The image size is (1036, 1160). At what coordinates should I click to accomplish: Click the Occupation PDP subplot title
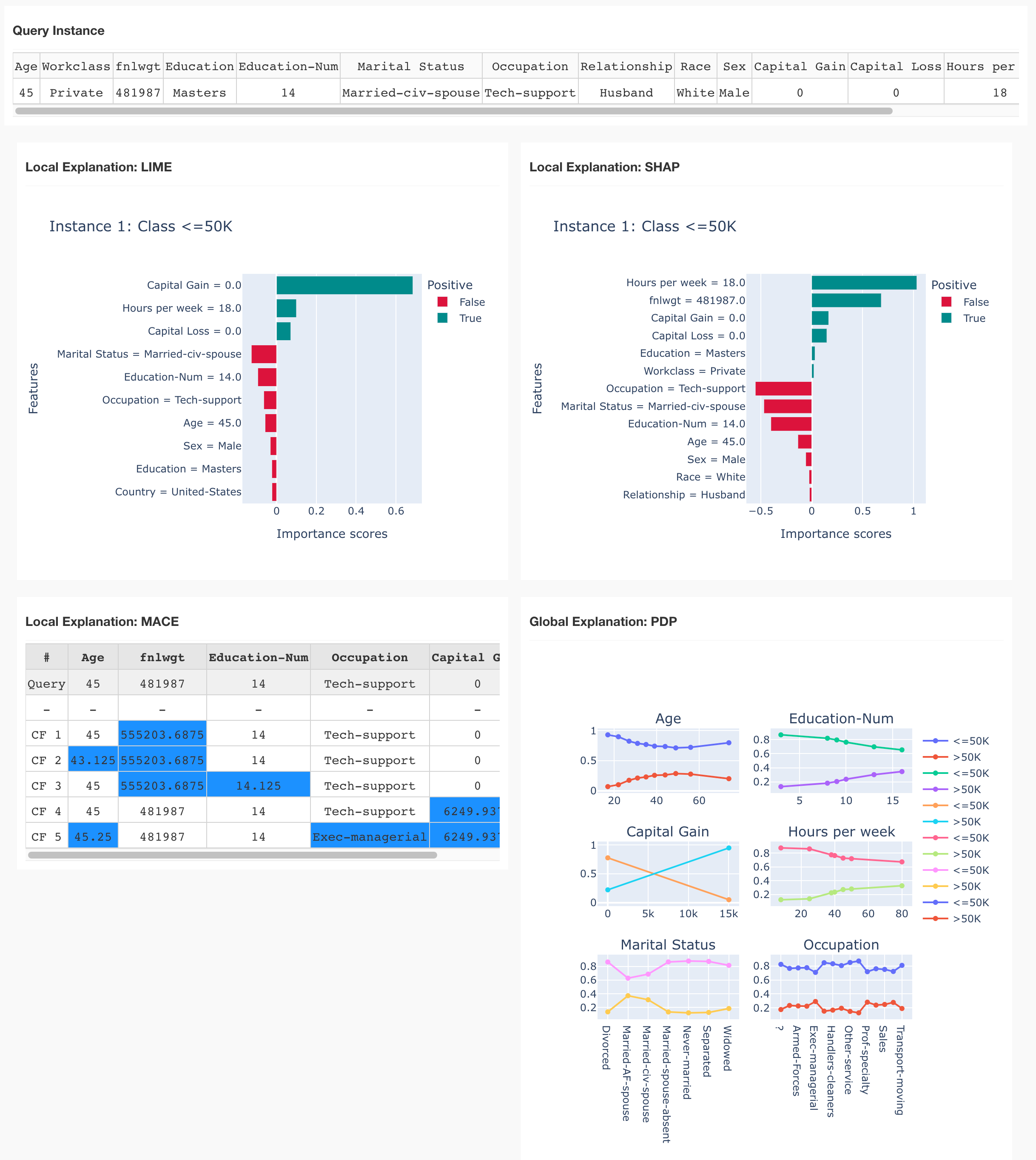pos(841,945)
